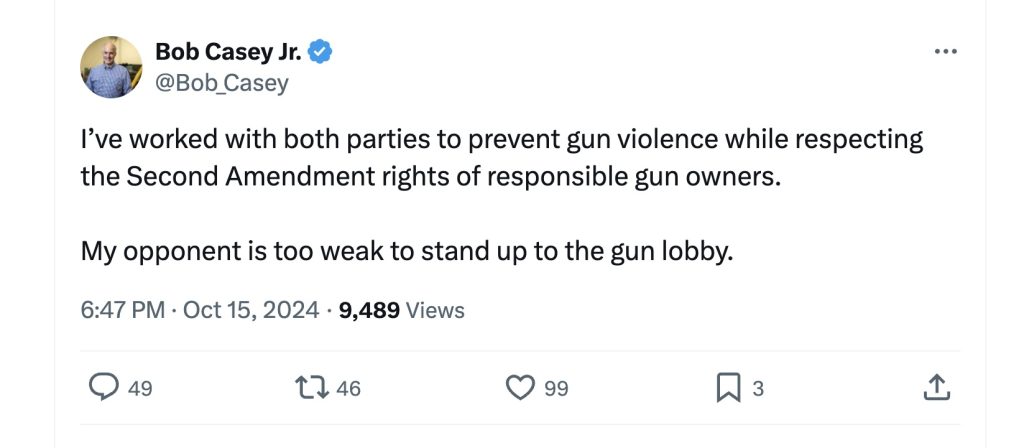Open the @Bob_Casey handle link

point(221,83)
